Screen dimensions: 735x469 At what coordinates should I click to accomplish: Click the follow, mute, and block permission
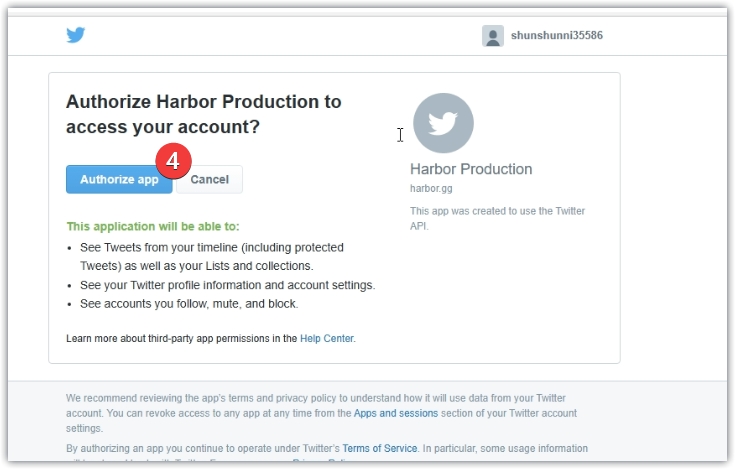click(x=189, y=304)
